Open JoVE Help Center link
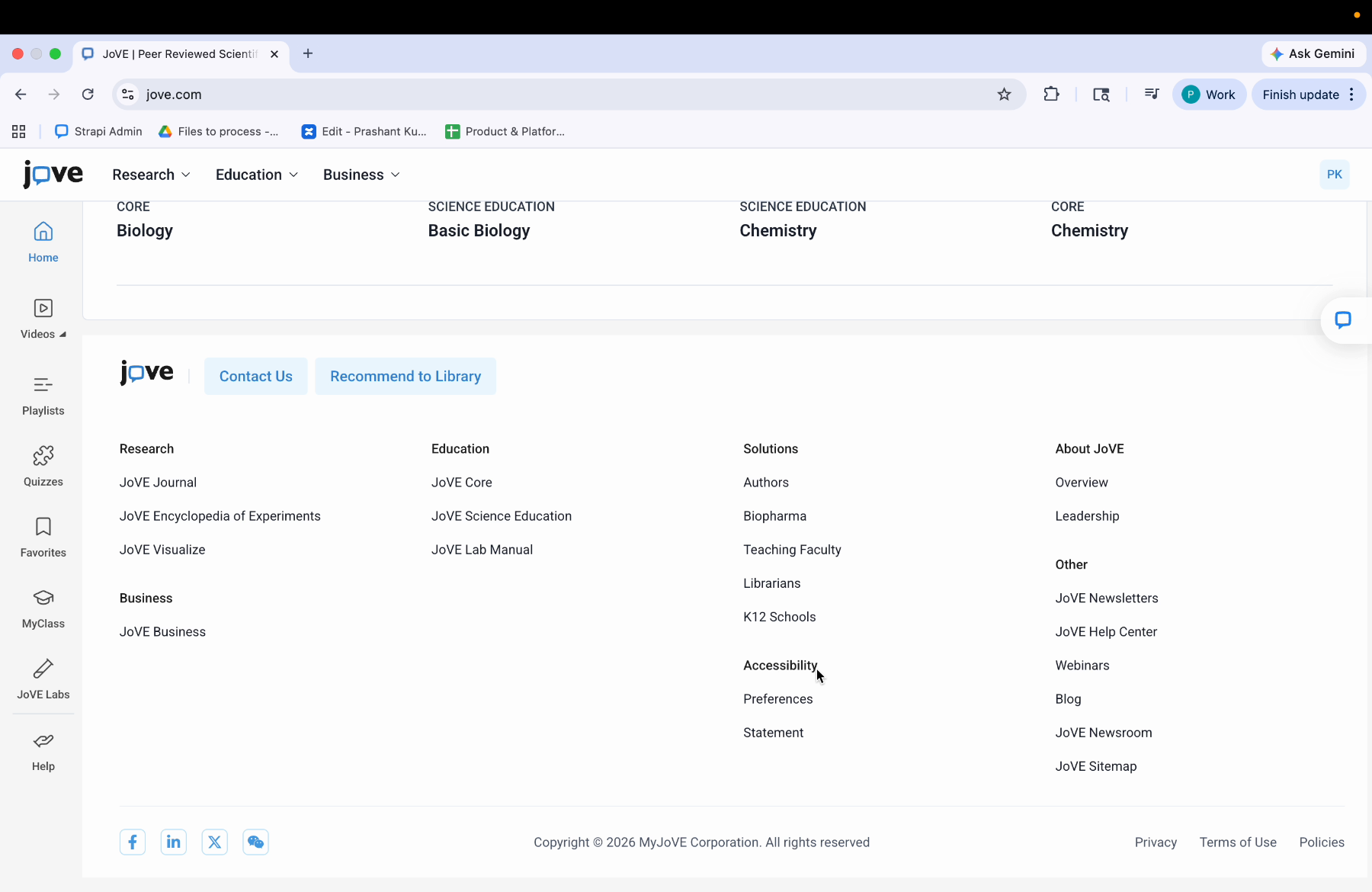The image size is (1372, 892). click(1106, 632)
